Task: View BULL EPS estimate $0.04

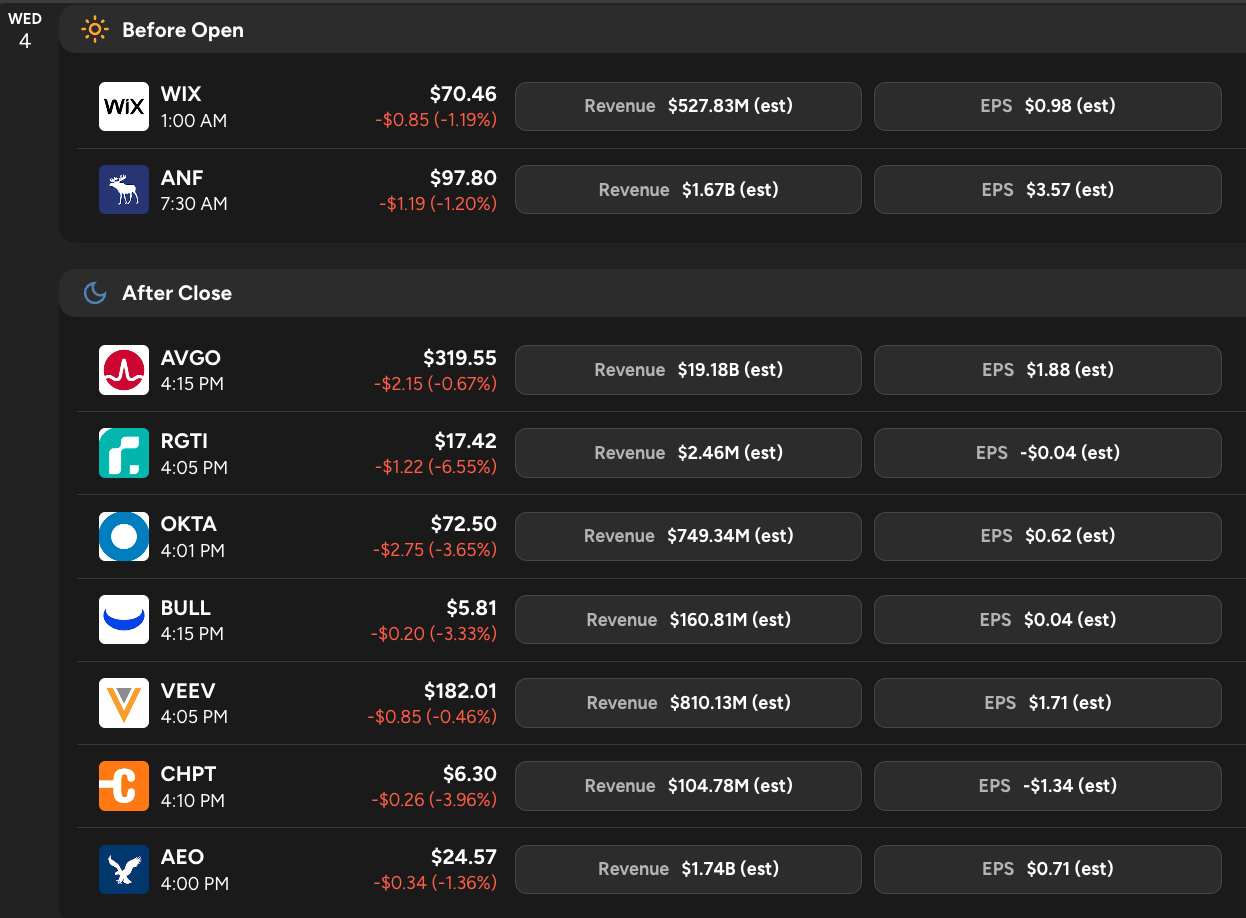Action: pos(1048,620)
